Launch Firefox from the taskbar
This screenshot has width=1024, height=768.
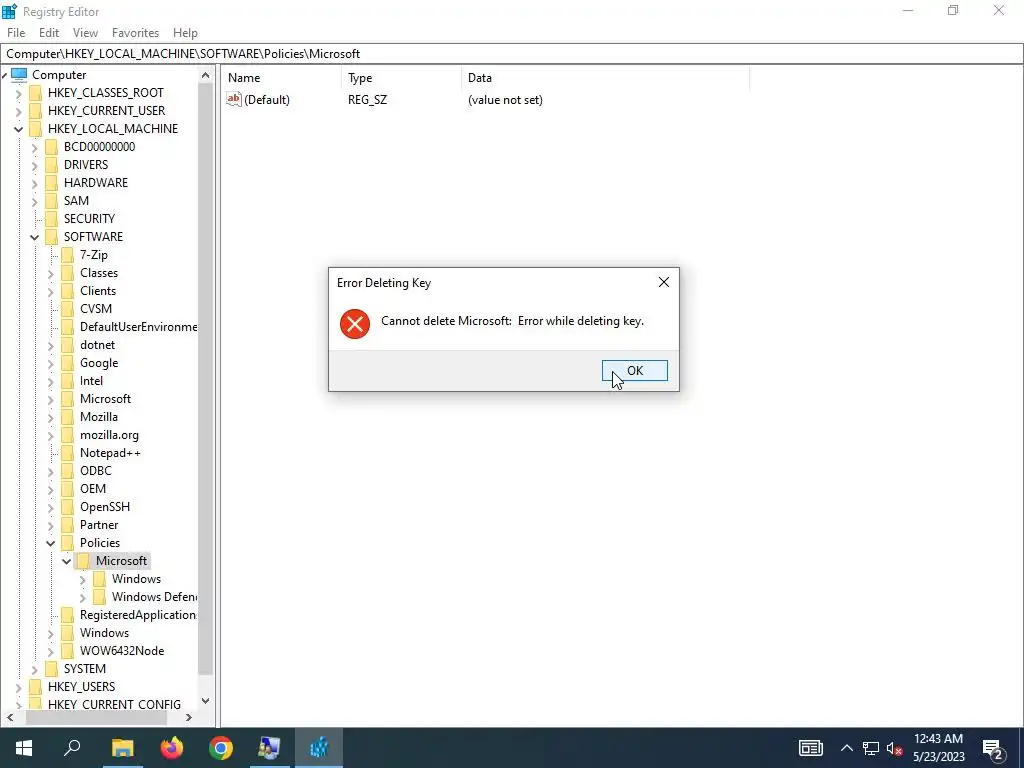coord(172,748)
